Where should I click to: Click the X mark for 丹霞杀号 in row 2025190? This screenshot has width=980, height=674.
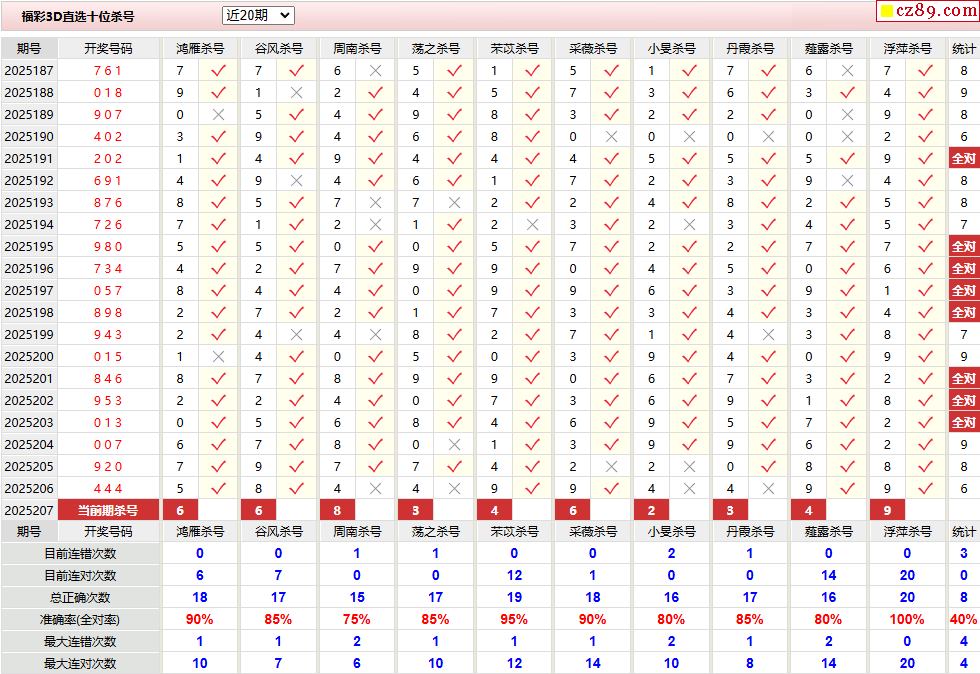(x=768, y=136)
